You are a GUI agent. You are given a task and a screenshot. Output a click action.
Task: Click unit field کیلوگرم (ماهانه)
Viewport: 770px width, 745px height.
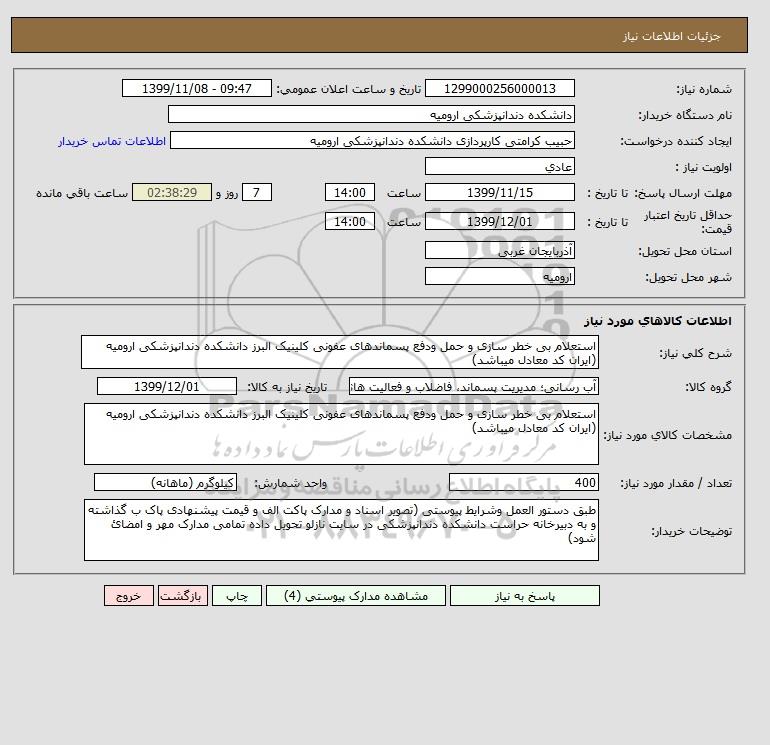click(x=165, y=483)
